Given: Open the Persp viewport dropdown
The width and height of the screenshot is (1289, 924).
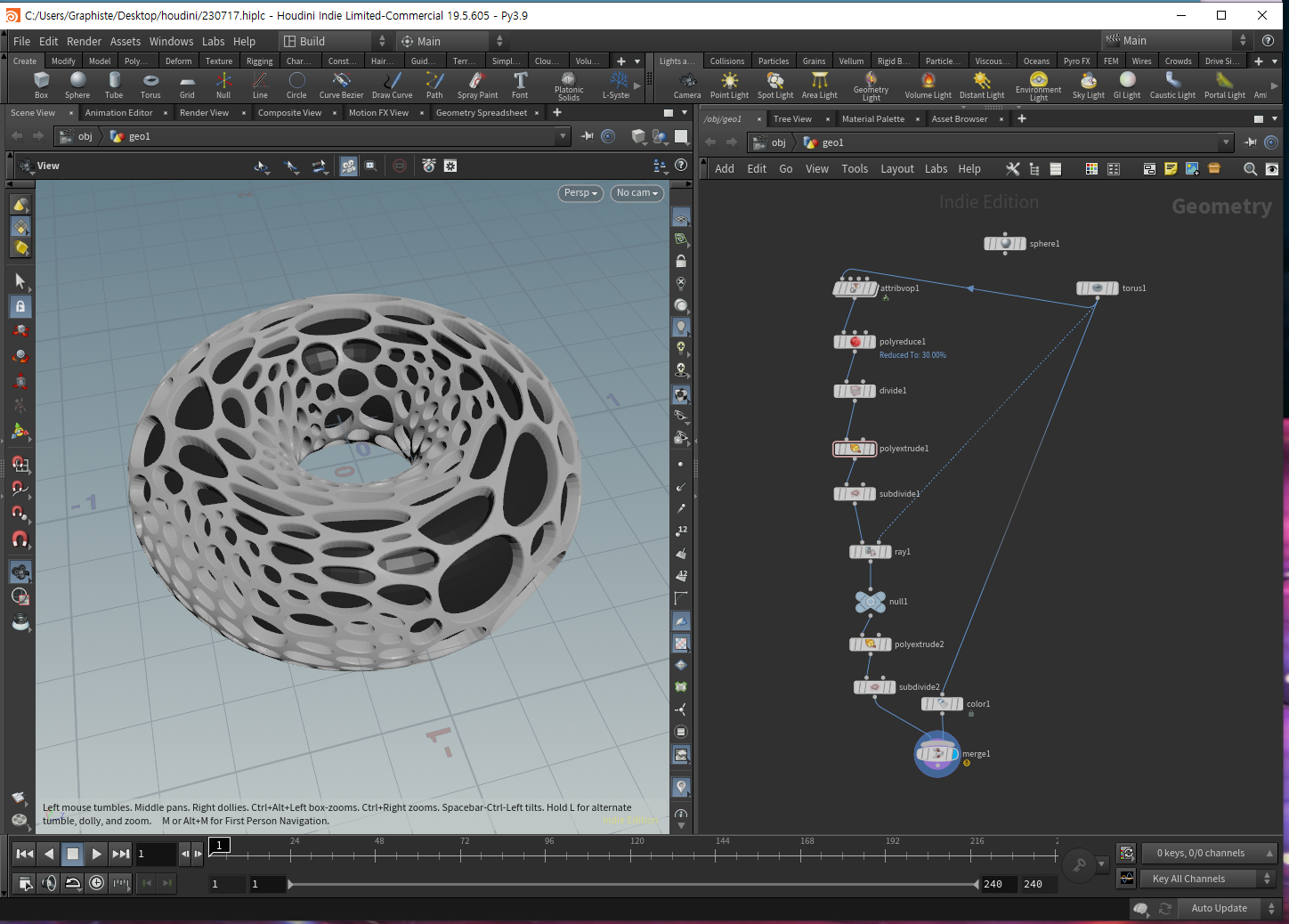Looking at the screenshot, I should (580, 193).
